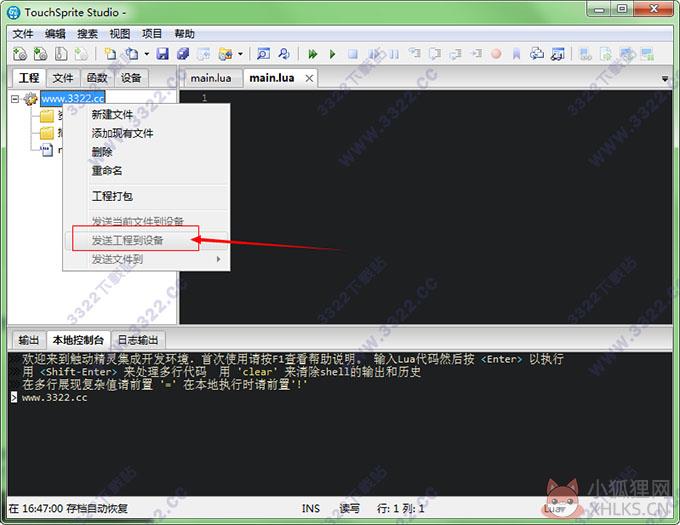The image size is (680, 525).
Task: Open the 搜索 menu
Action: tap(87, 34)
